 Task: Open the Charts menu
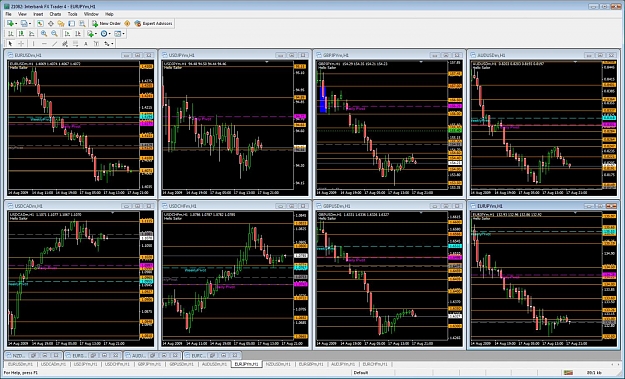click(55, 14)
